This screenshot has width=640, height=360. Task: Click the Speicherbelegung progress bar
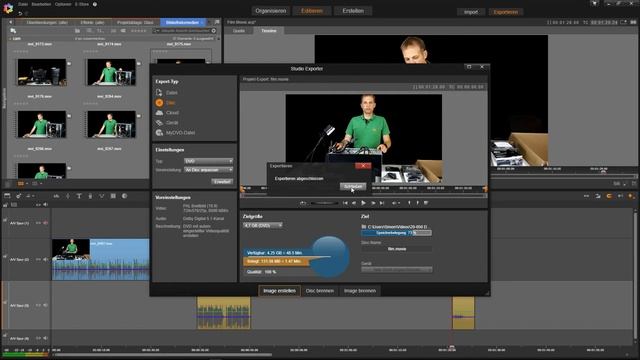(396, 233)
